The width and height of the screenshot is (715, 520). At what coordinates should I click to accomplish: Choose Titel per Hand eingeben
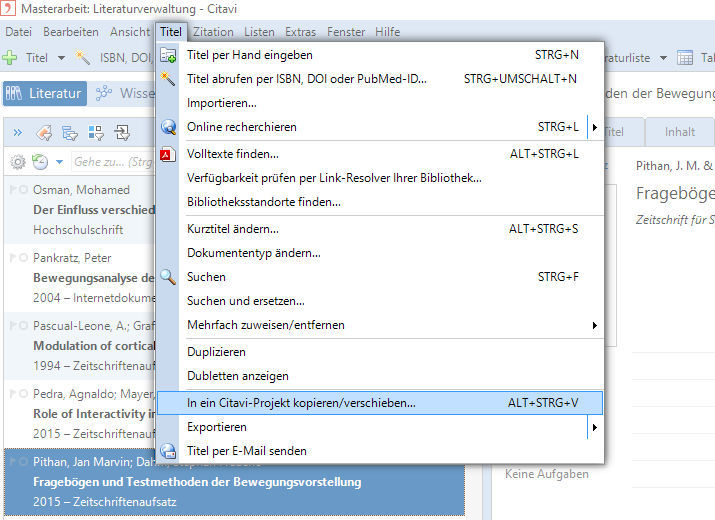coord(380,55)
